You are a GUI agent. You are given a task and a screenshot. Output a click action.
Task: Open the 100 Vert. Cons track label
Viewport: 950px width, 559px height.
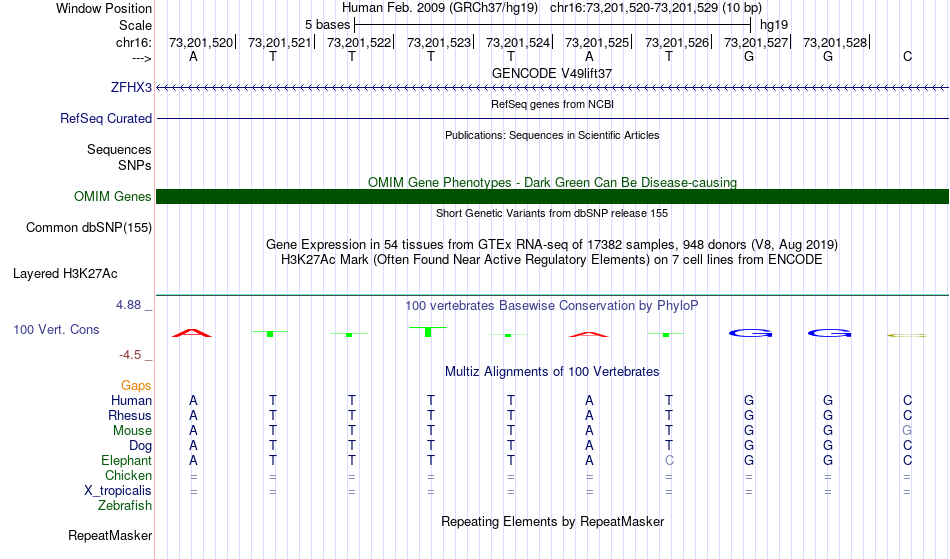[x=56, y=329]
